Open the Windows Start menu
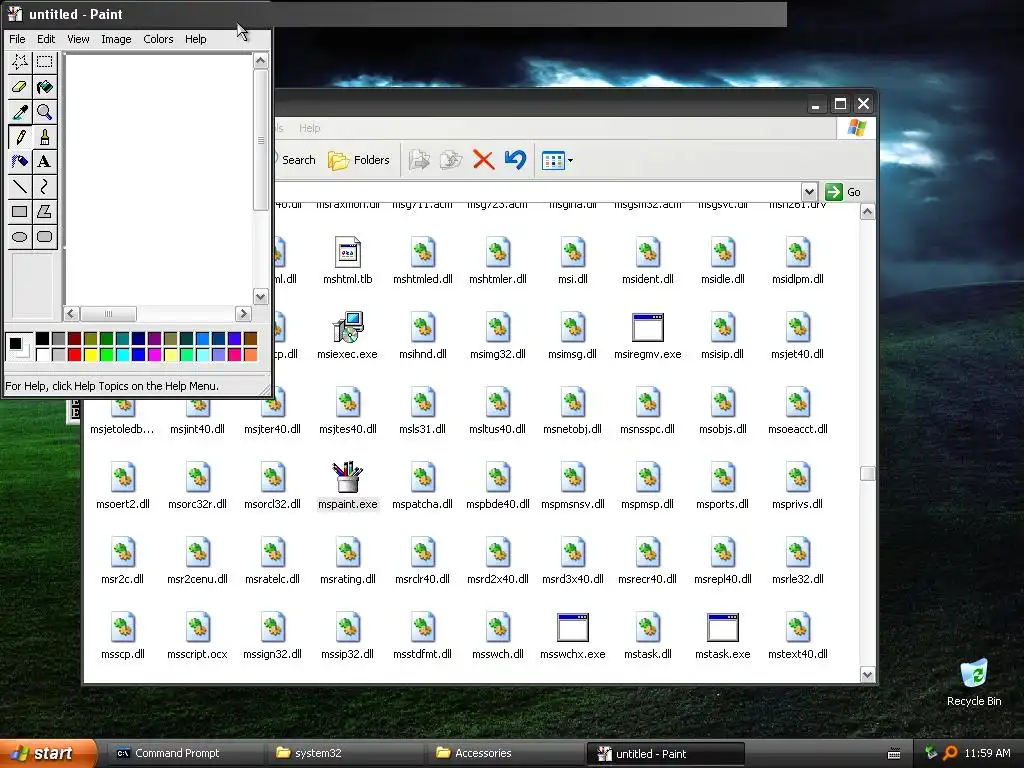The image size is (1024, 768). tap(47, 753)
